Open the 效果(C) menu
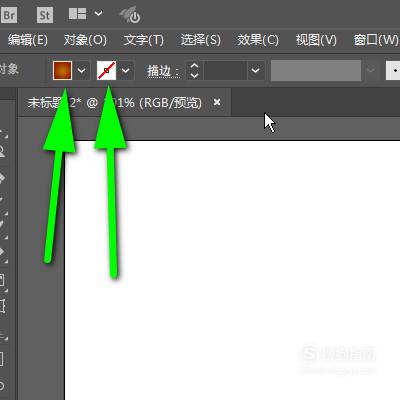Viewport: 400px width, 400px height. pos(258,40)
